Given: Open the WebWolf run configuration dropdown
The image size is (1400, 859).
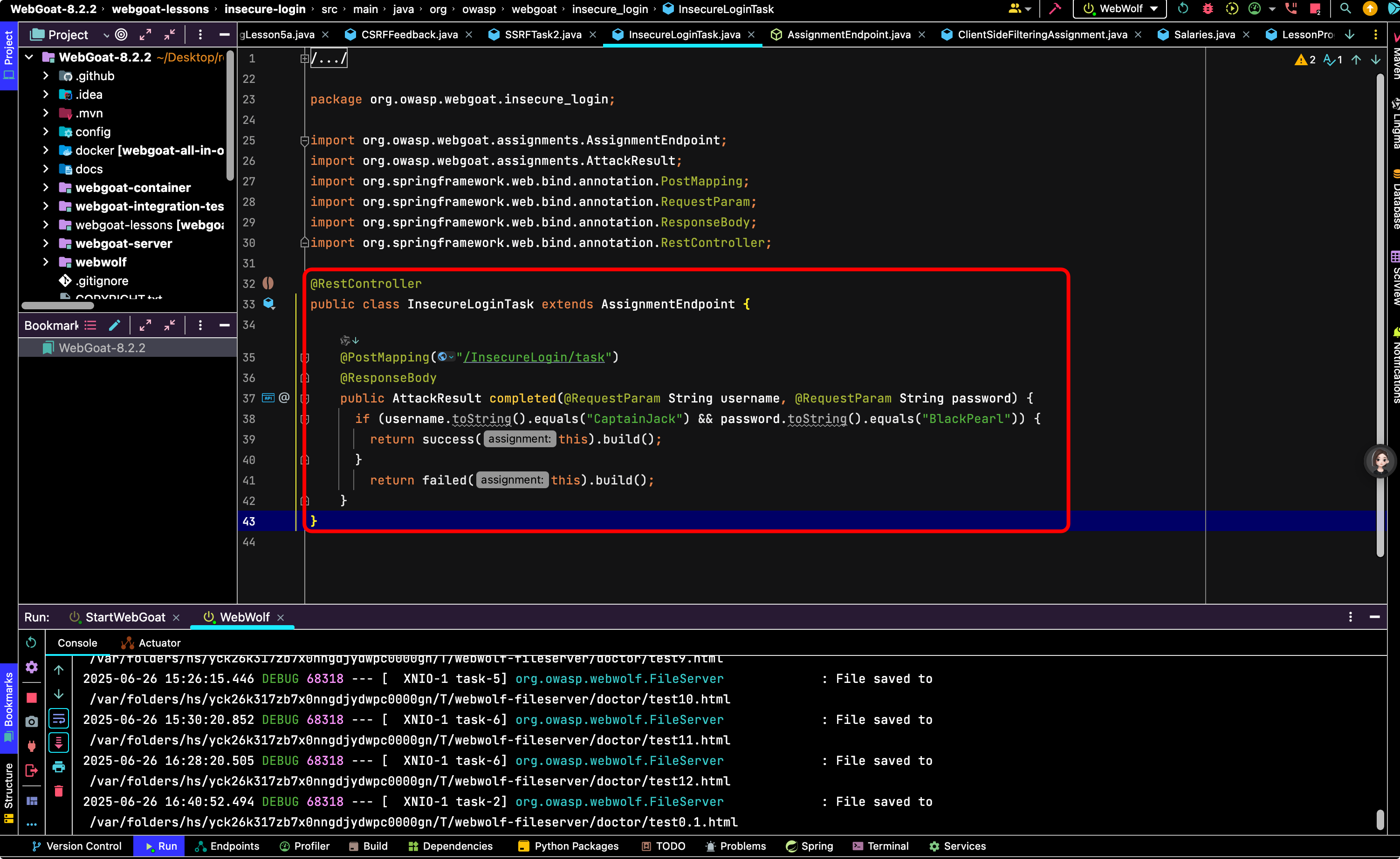Looking at the screenshot, I should pyautogui.click(x=1120, y=9).
